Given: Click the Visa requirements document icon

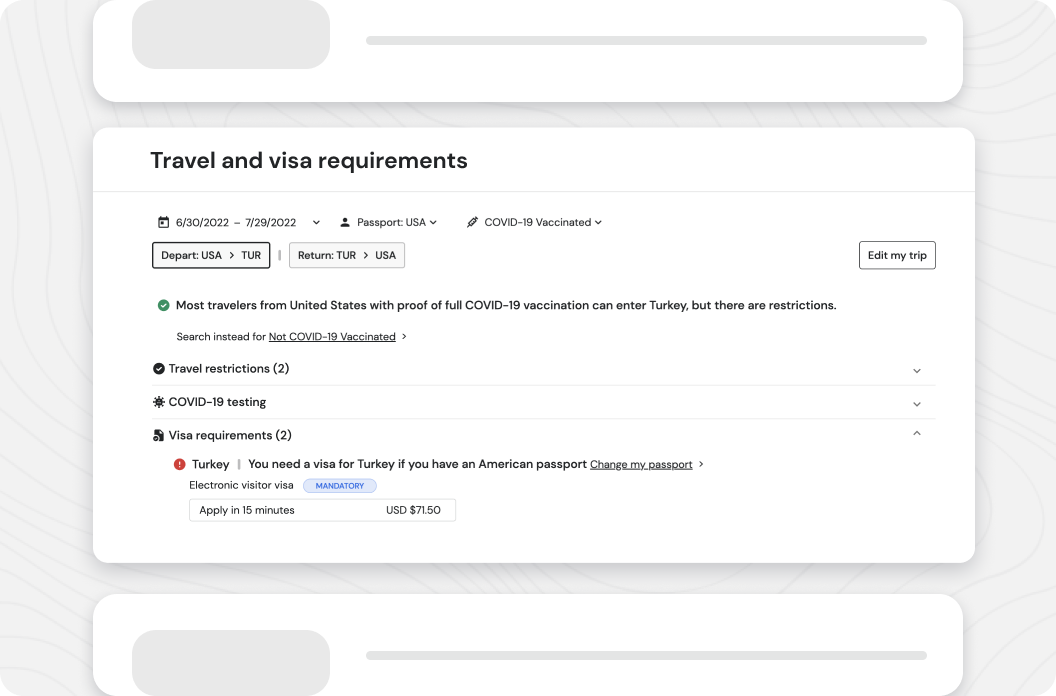Looking at the screenshot, I should (x=158, y=436).
